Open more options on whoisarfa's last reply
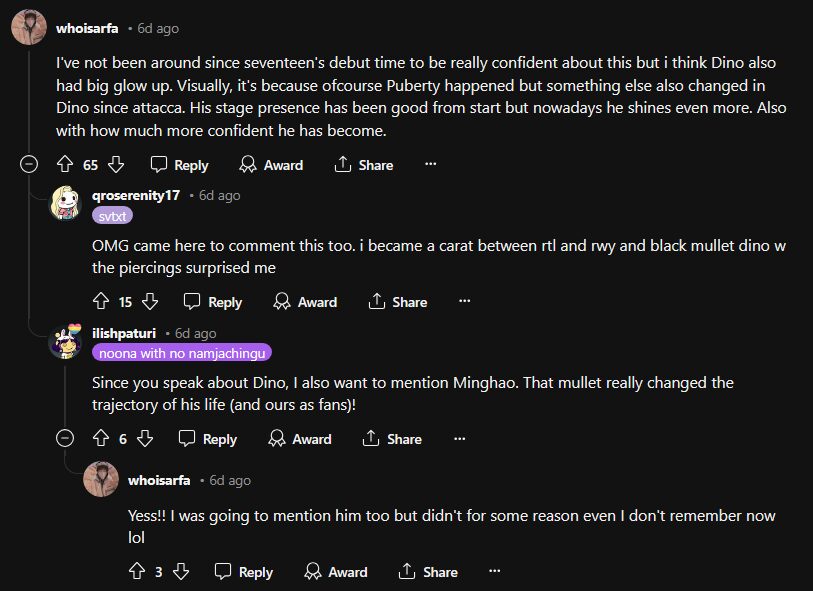This screenshot has height=591, width=813. click(x=494, y=572)
